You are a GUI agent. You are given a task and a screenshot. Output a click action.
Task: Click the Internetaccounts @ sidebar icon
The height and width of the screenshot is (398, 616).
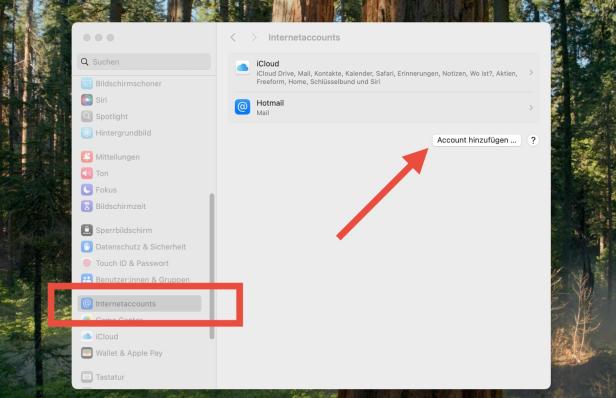(87, 303)
